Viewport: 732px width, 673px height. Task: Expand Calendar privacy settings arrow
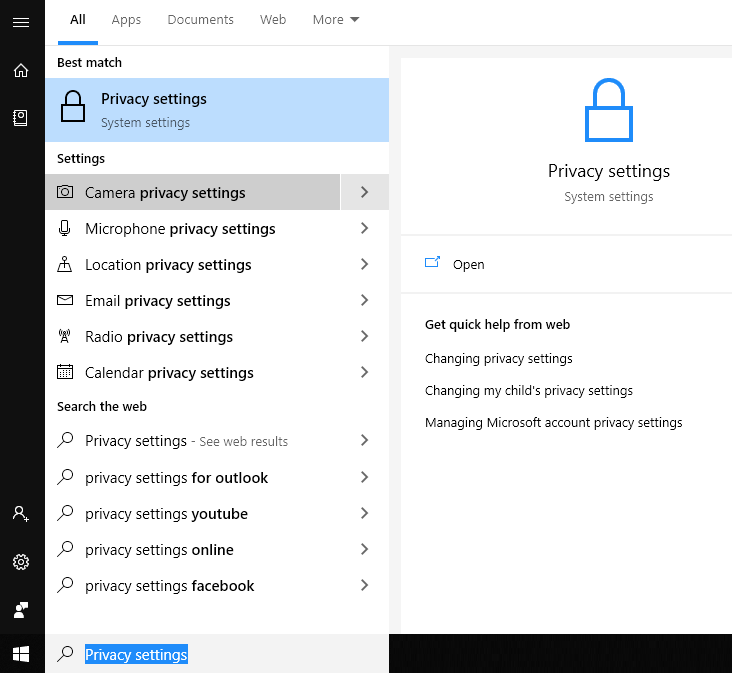pyautogui.click(x=365, y=372)
